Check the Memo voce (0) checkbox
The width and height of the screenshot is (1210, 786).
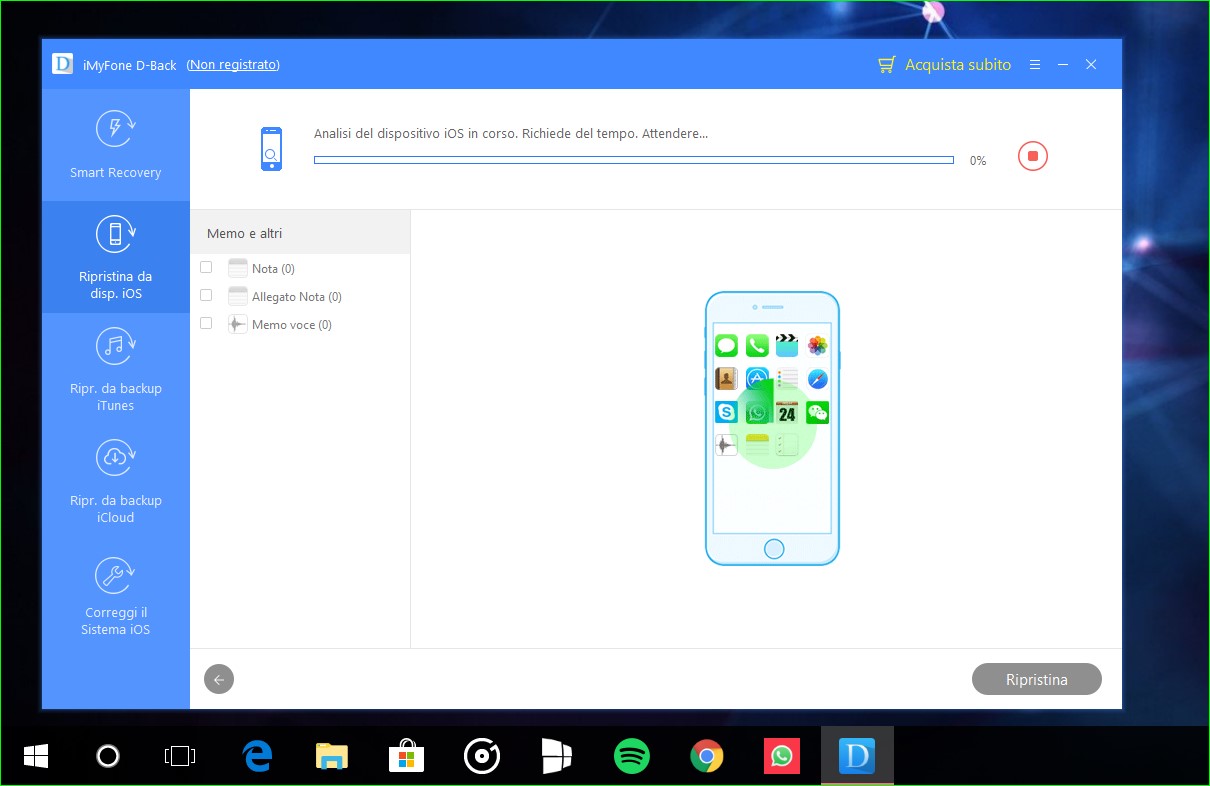click(x=206, y=323)
